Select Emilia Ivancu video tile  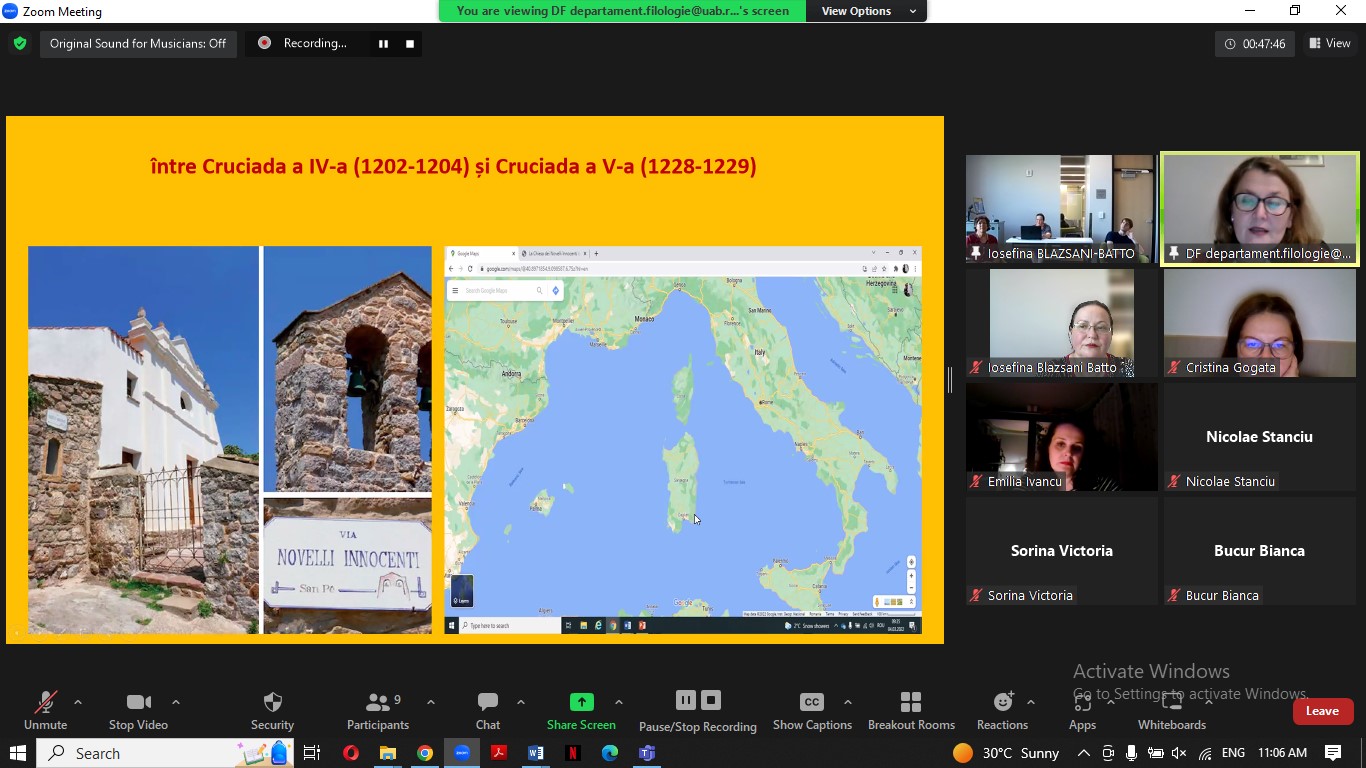(1061, 436)
